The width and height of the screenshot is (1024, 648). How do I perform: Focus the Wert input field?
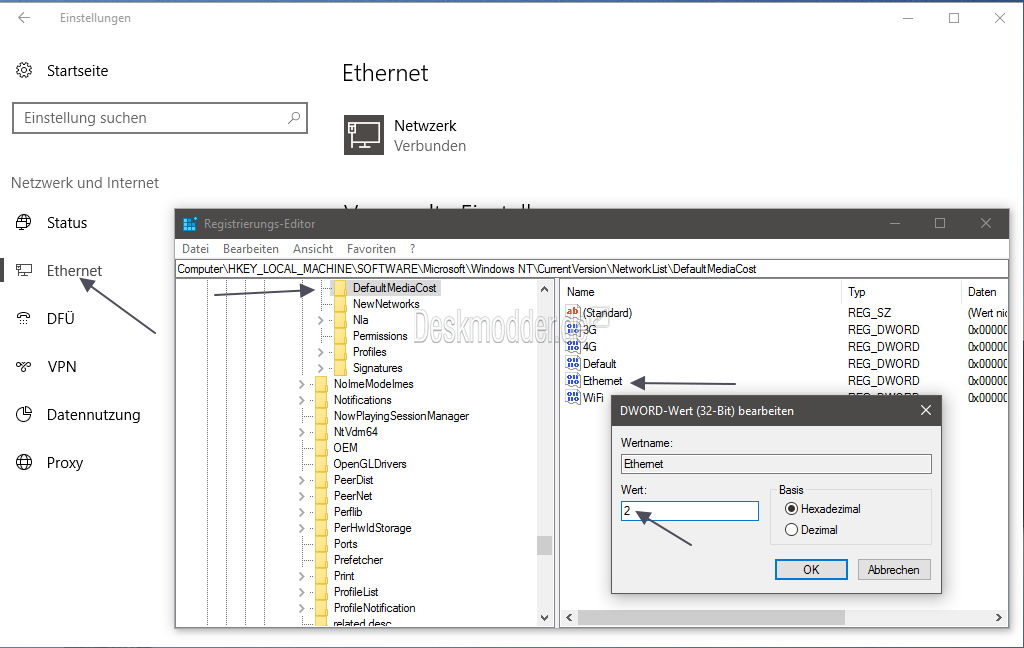point(690,511)
